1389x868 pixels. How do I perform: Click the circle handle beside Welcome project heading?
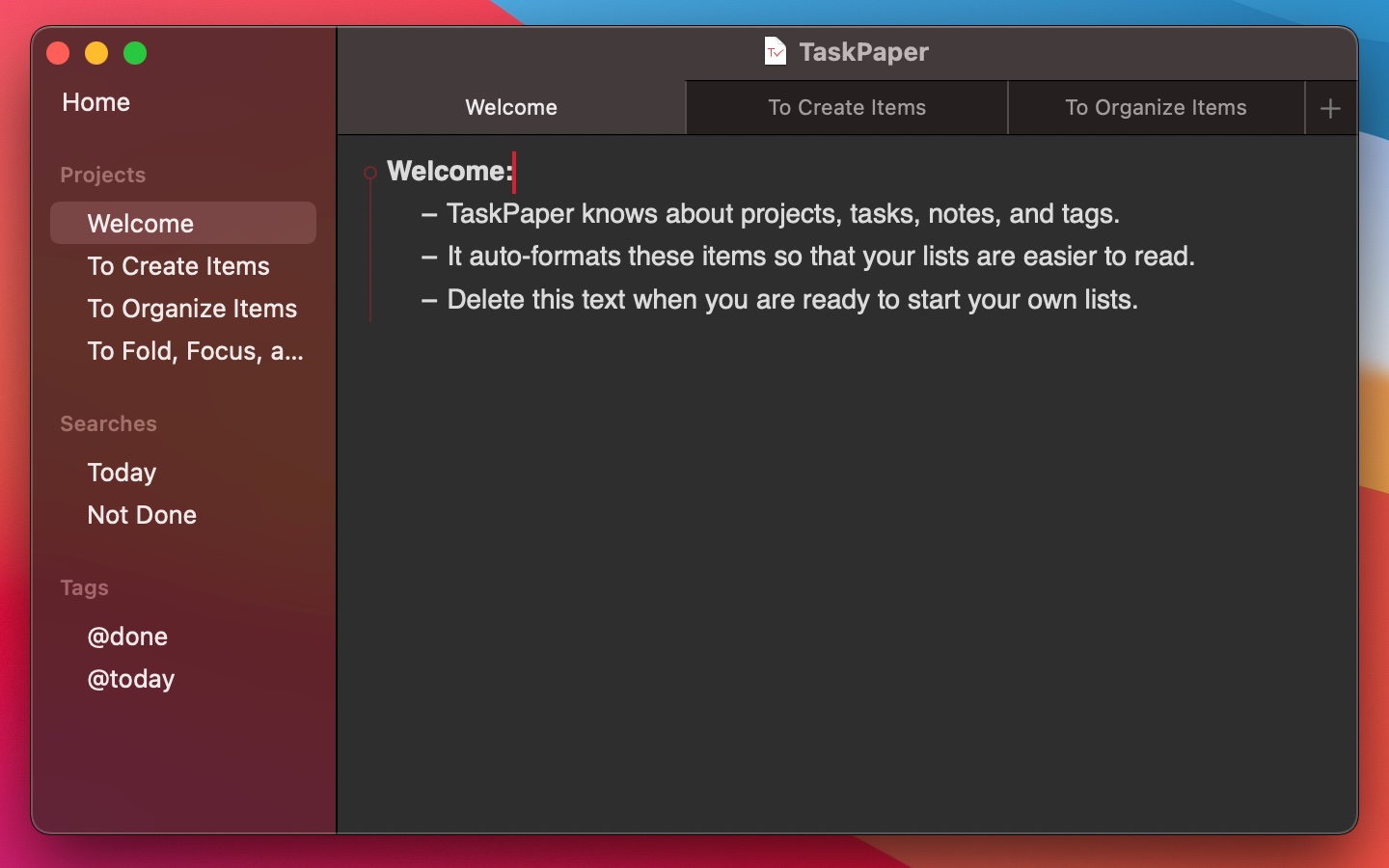point(371,173)
